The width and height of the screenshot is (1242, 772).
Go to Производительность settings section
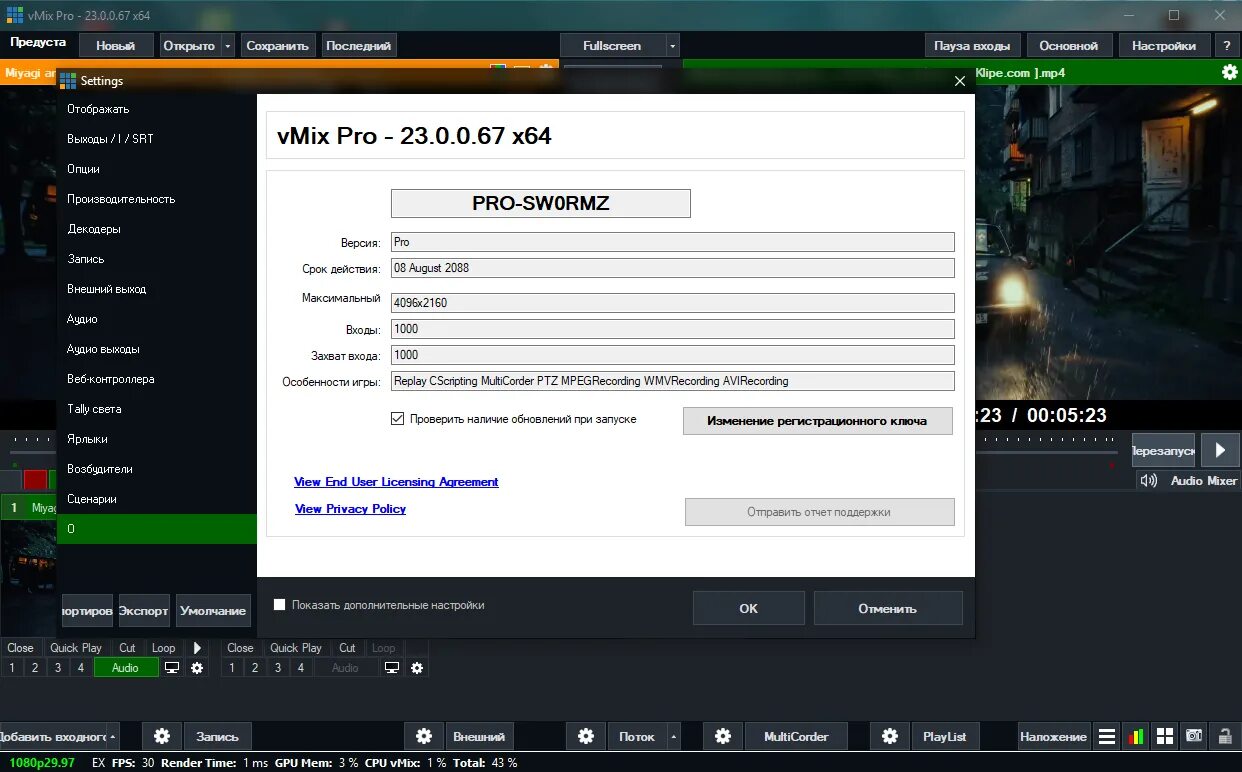click(x=156, y=199)
